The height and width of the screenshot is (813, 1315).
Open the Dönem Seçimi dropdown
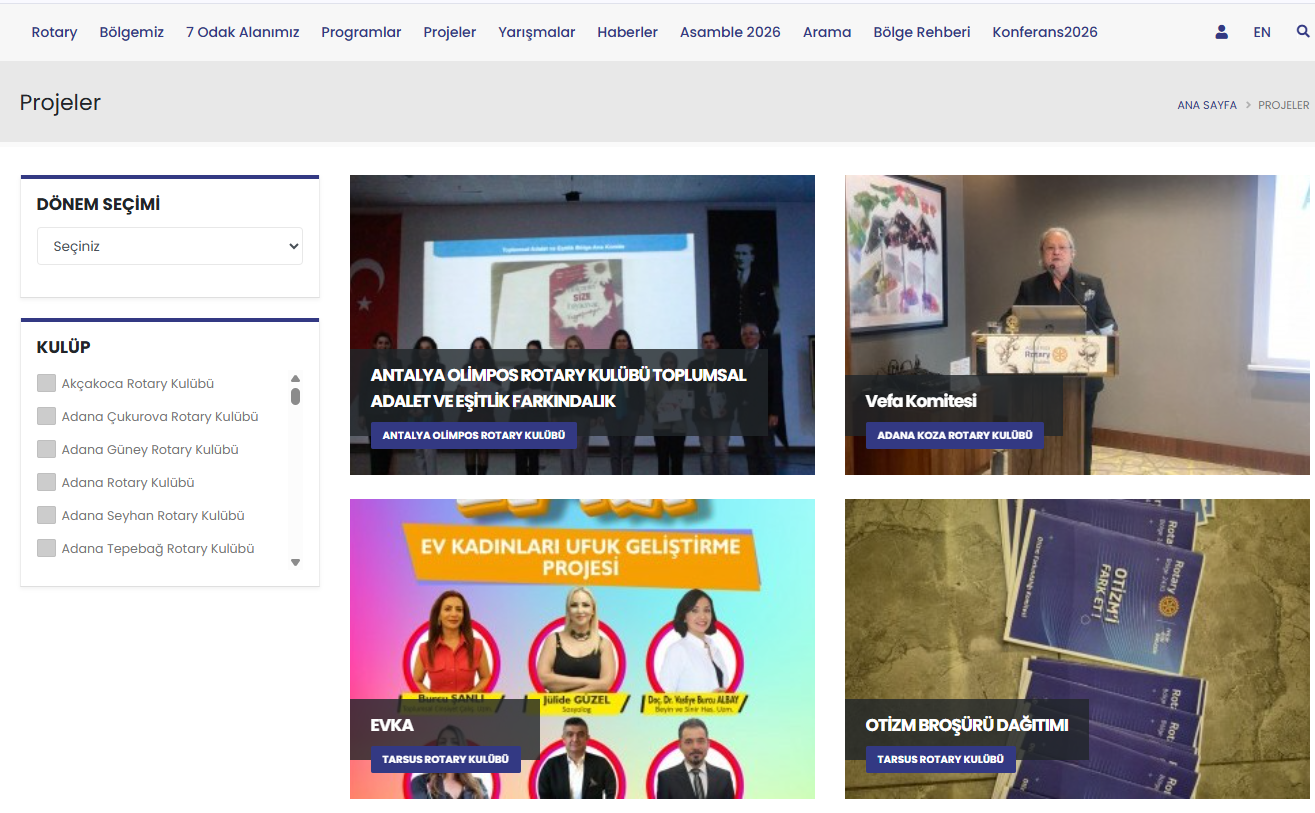[x=170, y=246]
